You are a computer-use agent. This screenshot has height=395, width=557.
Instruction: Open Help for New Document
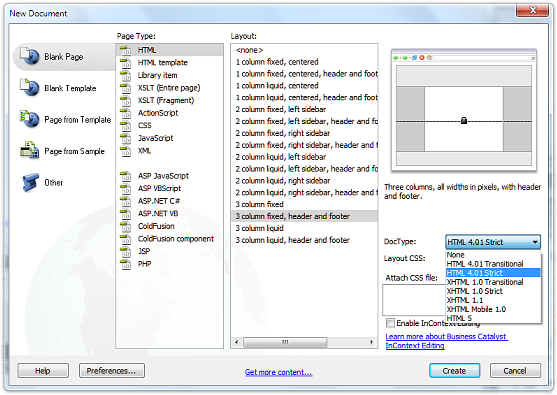[43, 370]
